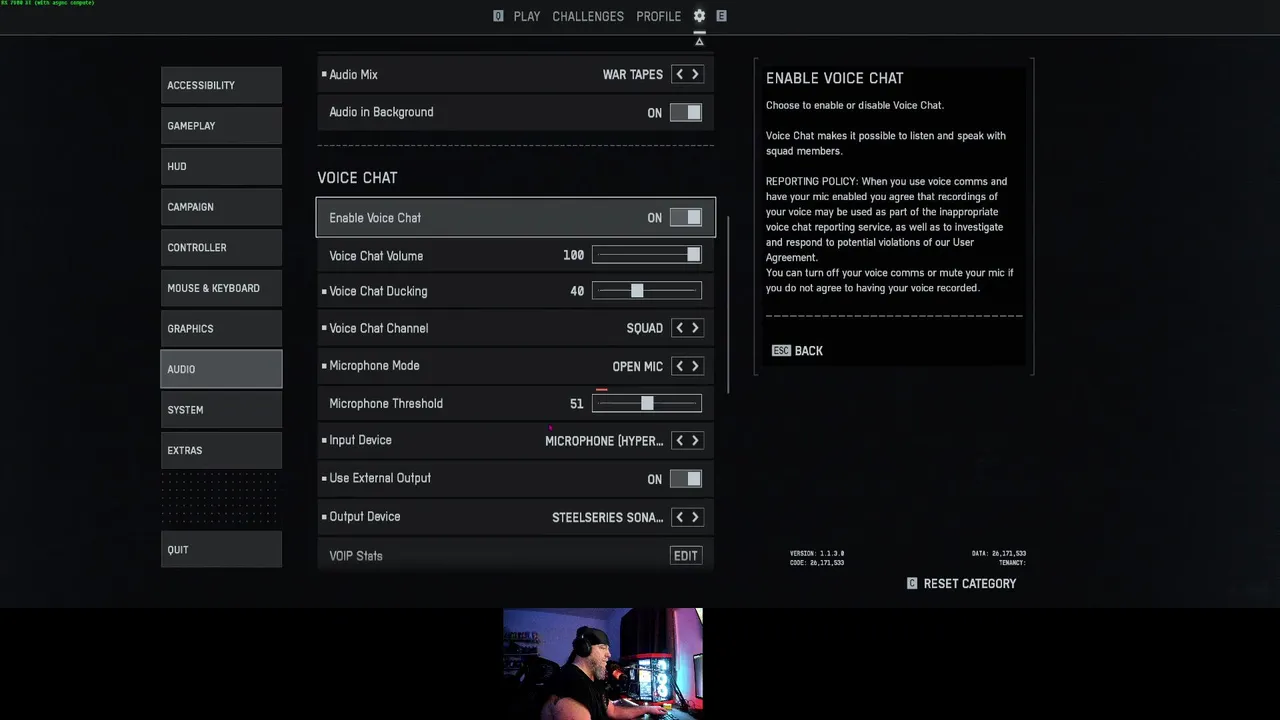The width and height of the screenshot is (1280, 720).
Task: Click the OPEN MIC microphone mode value
Action: (638, 367)
